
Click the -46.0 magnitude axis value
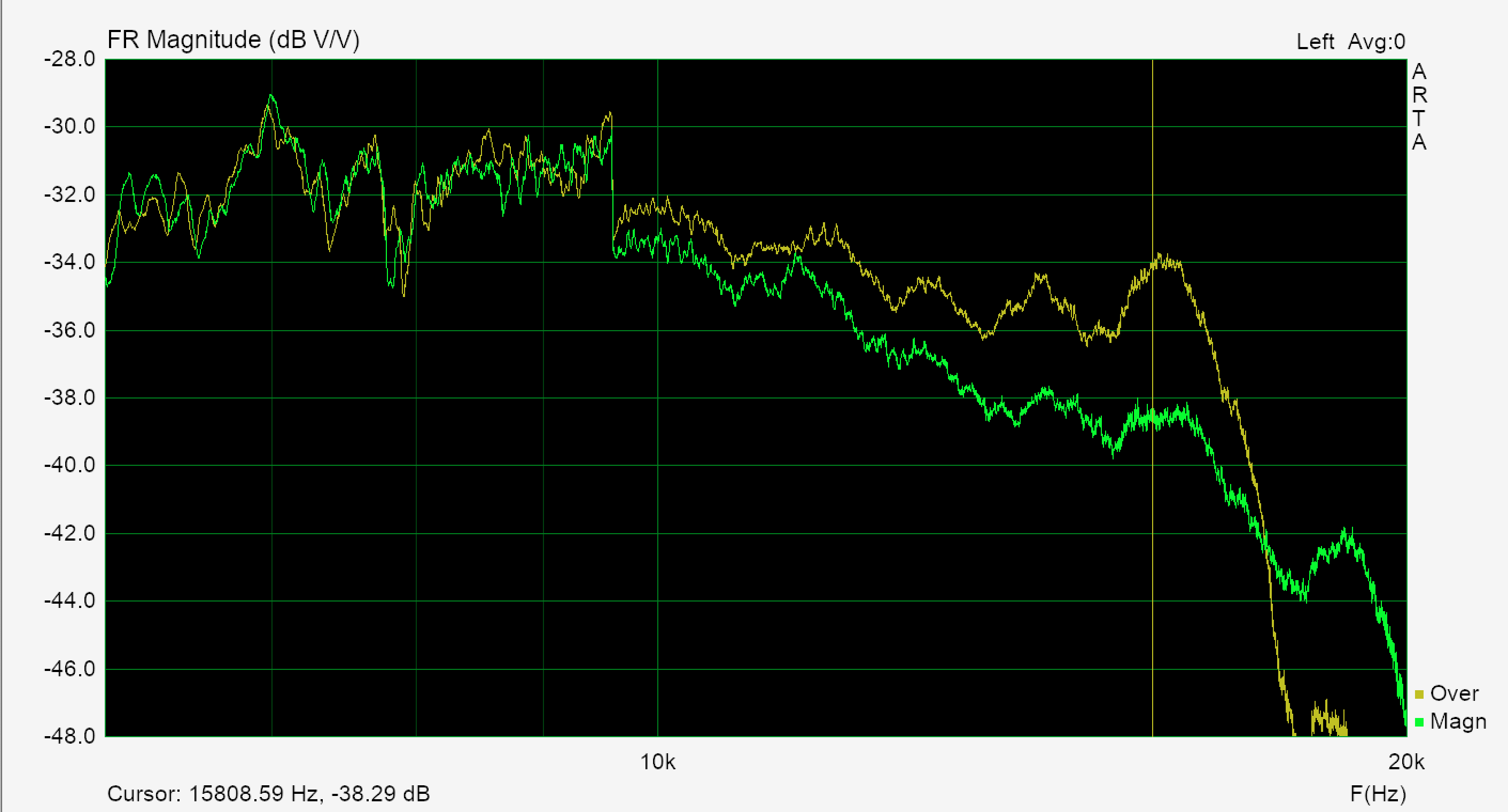(x=69, y=669)
